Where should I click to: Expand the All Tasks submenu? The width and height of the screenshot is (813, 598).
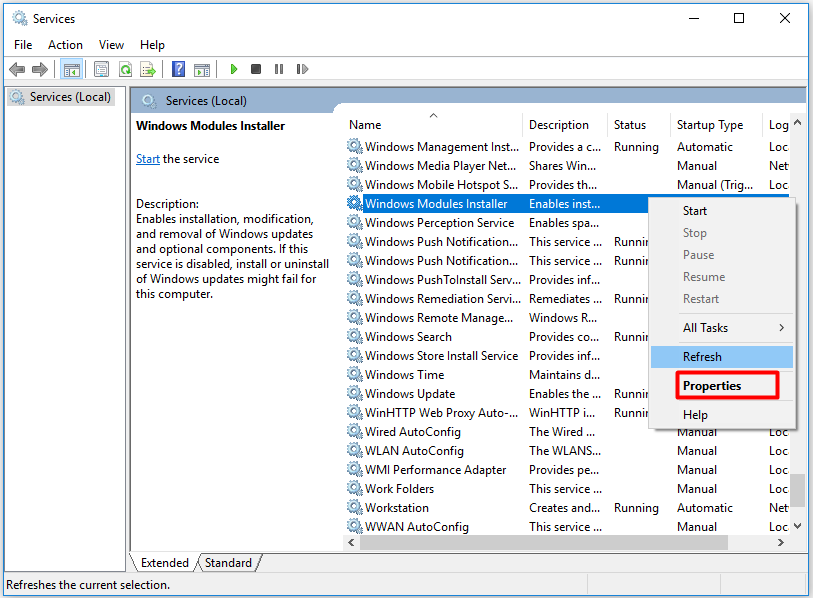pos(722,328)
